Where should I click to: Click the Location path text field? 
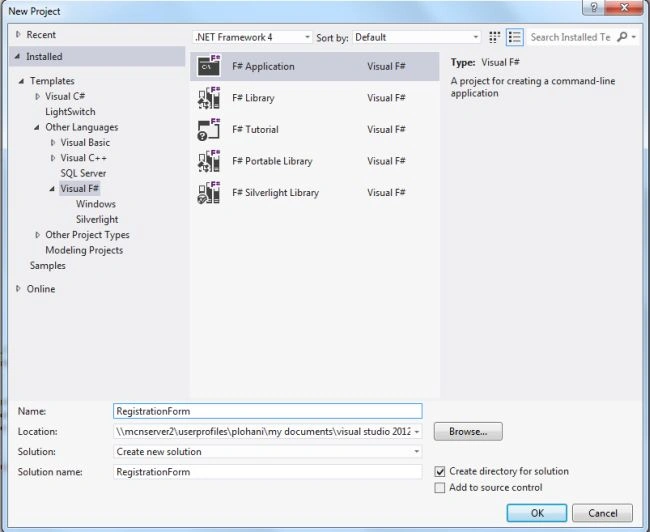(x=263, y=432)
